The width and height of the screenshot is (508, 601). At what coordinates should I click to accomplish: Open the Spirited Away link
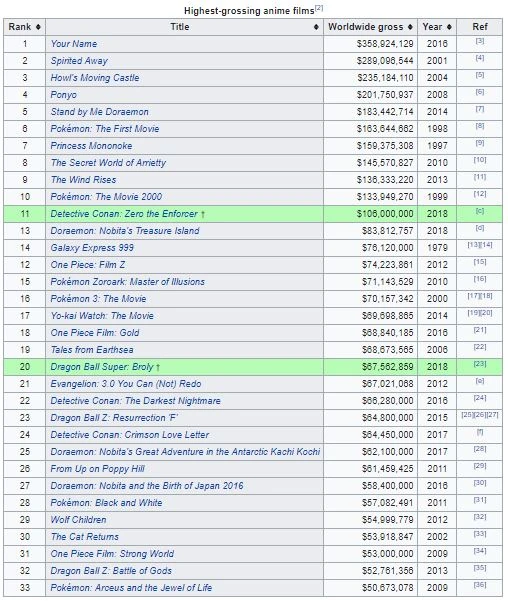[79, 61]
